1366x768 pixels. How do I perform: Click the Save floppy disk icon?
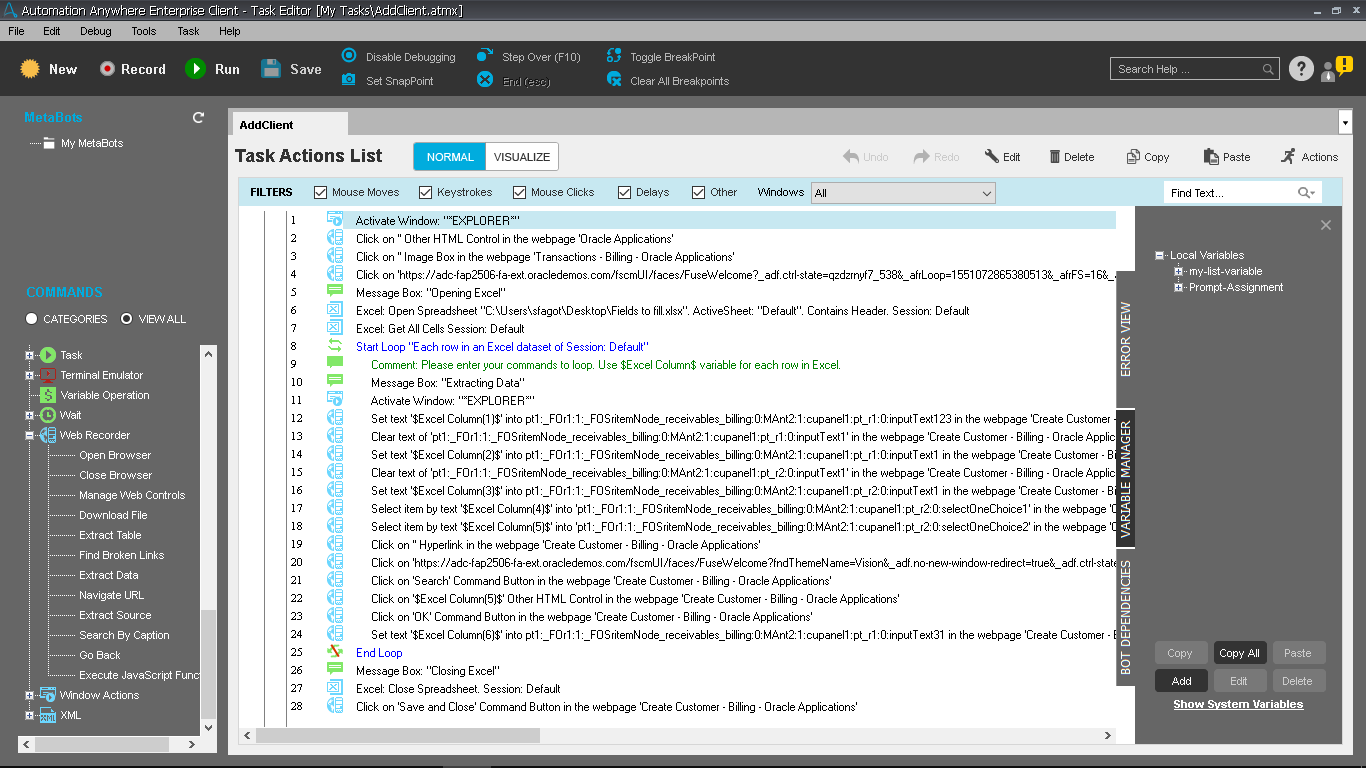tap(271, 69)
